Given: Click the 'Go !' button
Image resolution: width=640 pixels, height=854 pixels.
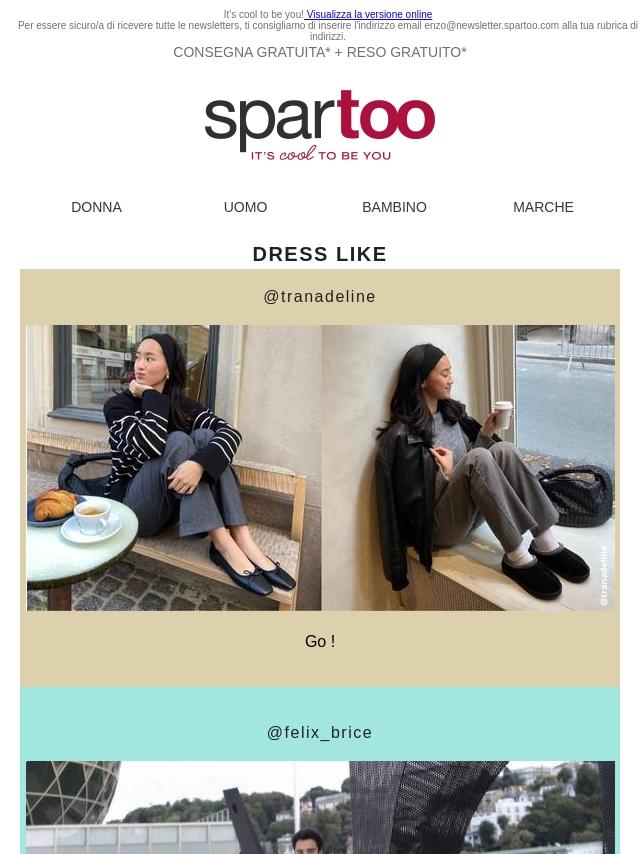Looking at the screenshot, I should (x=320, y=641).
